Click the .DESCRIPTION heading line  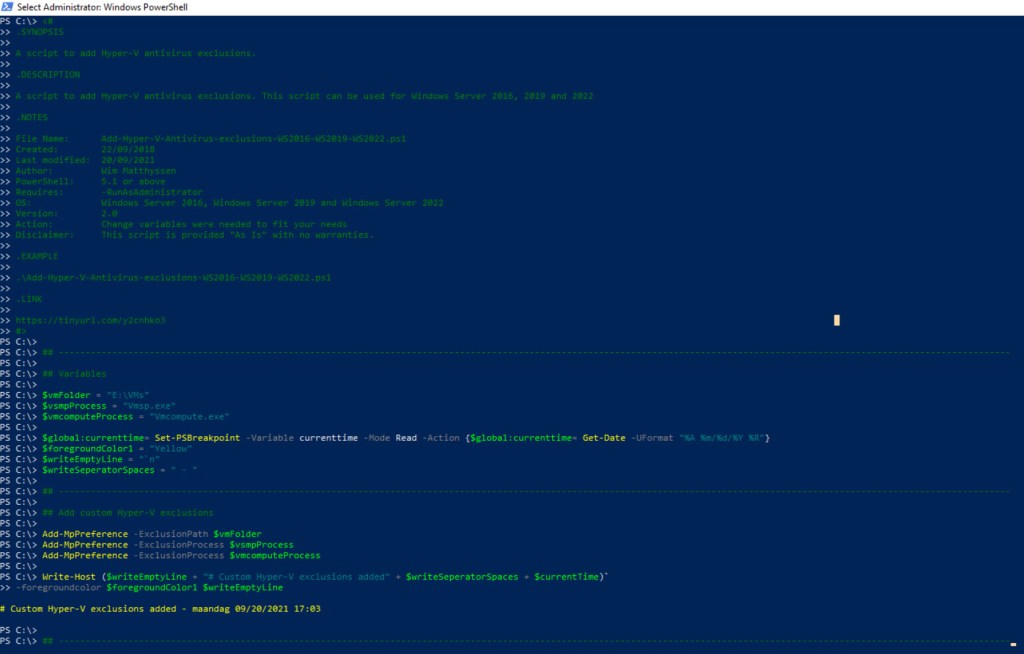(x=48, y=74)
